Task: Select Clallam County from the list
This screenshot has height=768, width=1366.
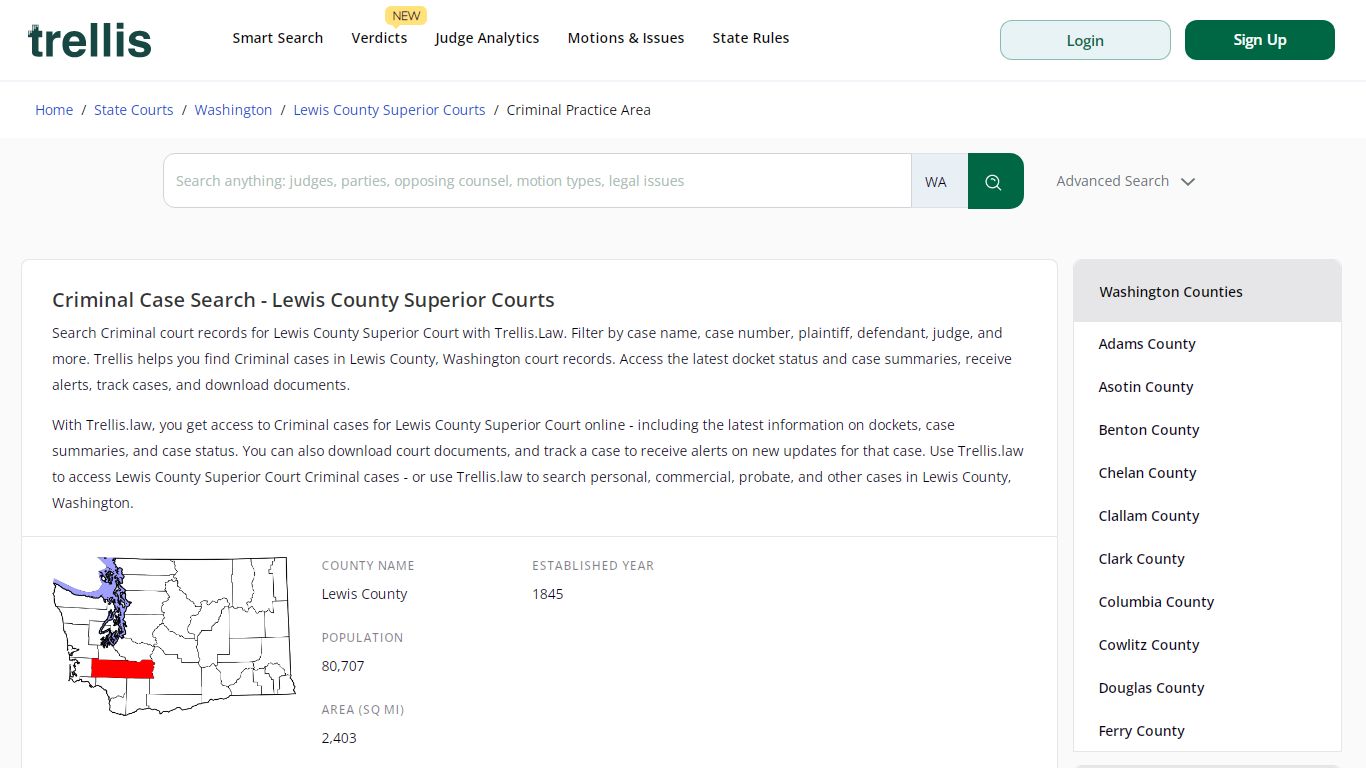Action: coord(1149,516)
